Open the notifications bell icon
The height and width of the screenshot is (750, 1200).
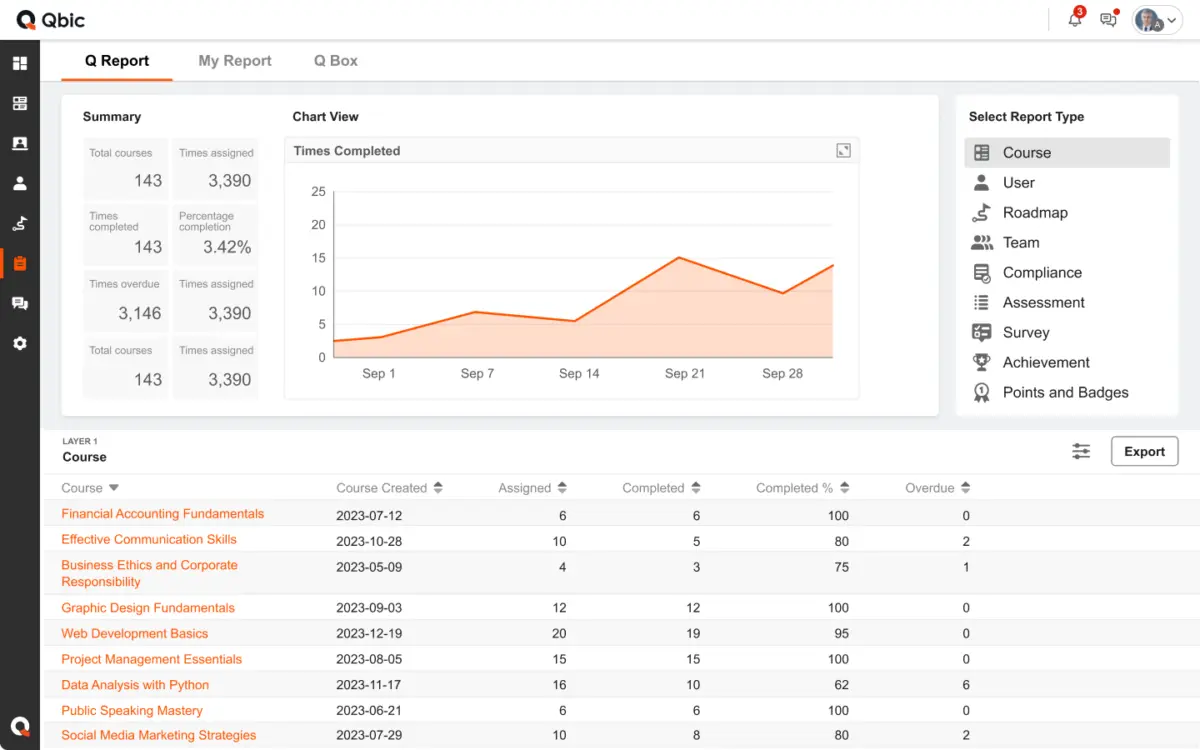tap(1075, 20)
